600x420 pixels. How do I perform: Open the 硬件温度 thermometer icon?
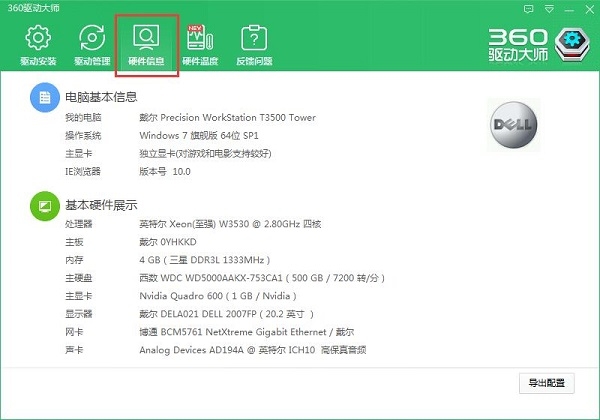coord(200,38)
